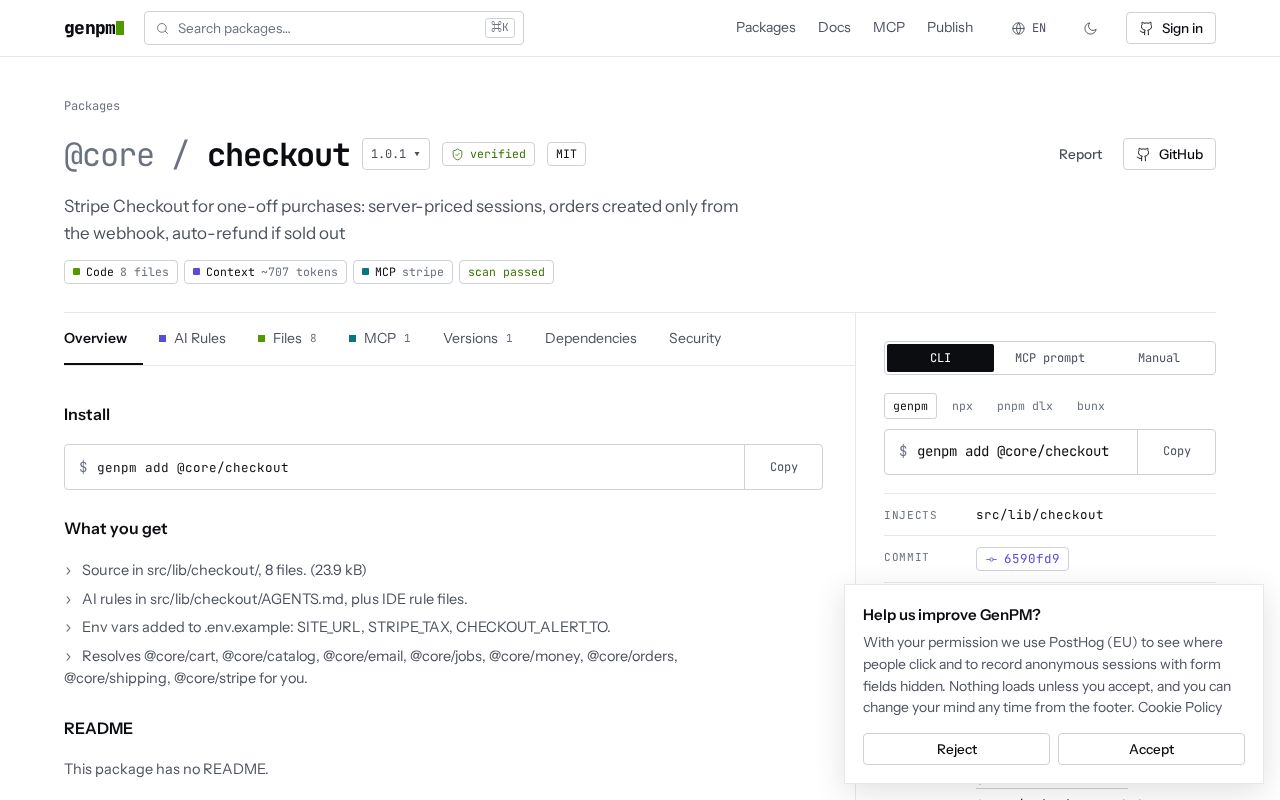This screenshot has width=1280, height=800.
Task: Choose the bunx runner option
Action: (1091, 406)
